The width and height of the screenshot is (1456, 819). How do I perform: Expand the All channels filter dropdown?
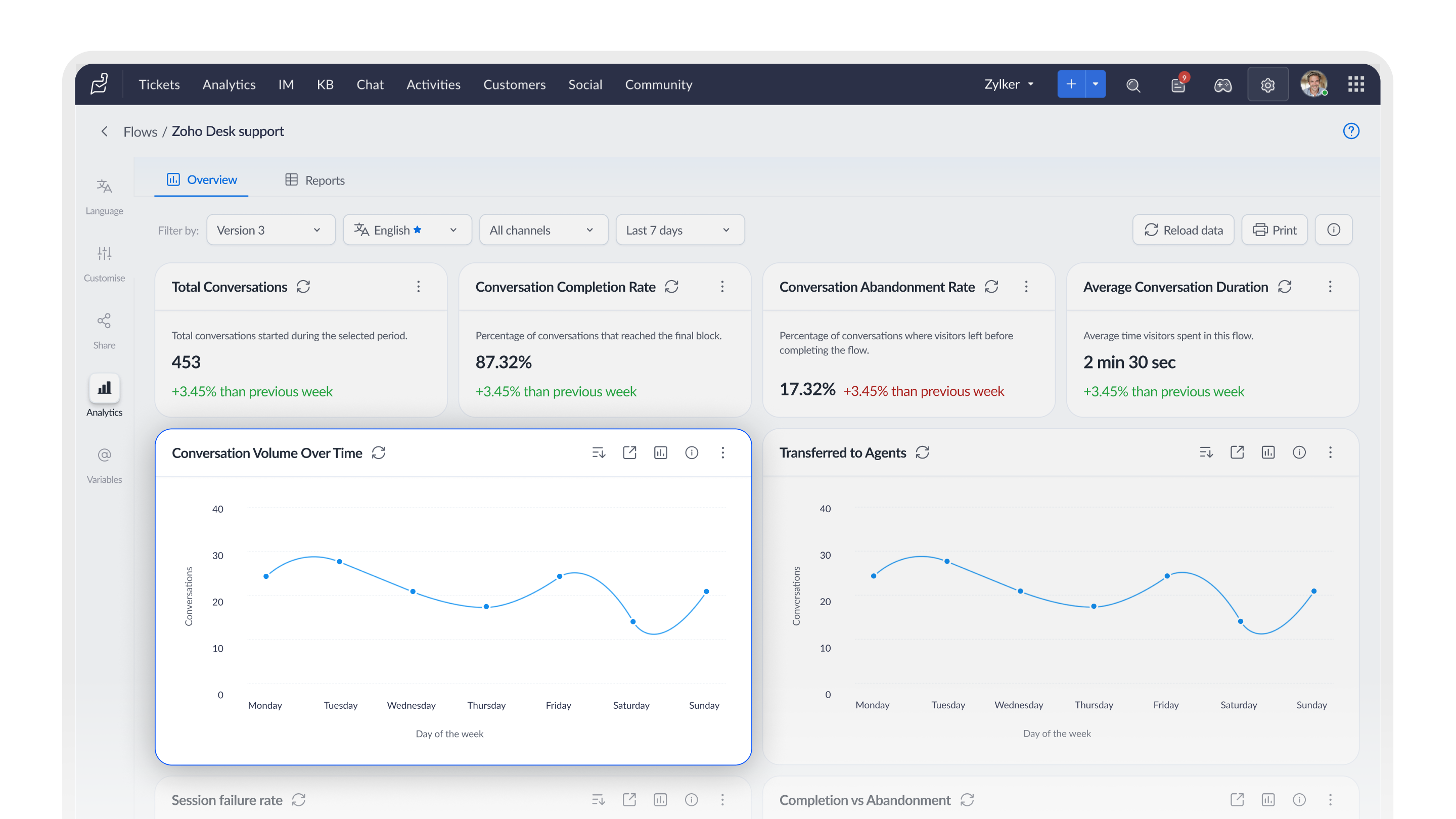[x=543, y=230]
